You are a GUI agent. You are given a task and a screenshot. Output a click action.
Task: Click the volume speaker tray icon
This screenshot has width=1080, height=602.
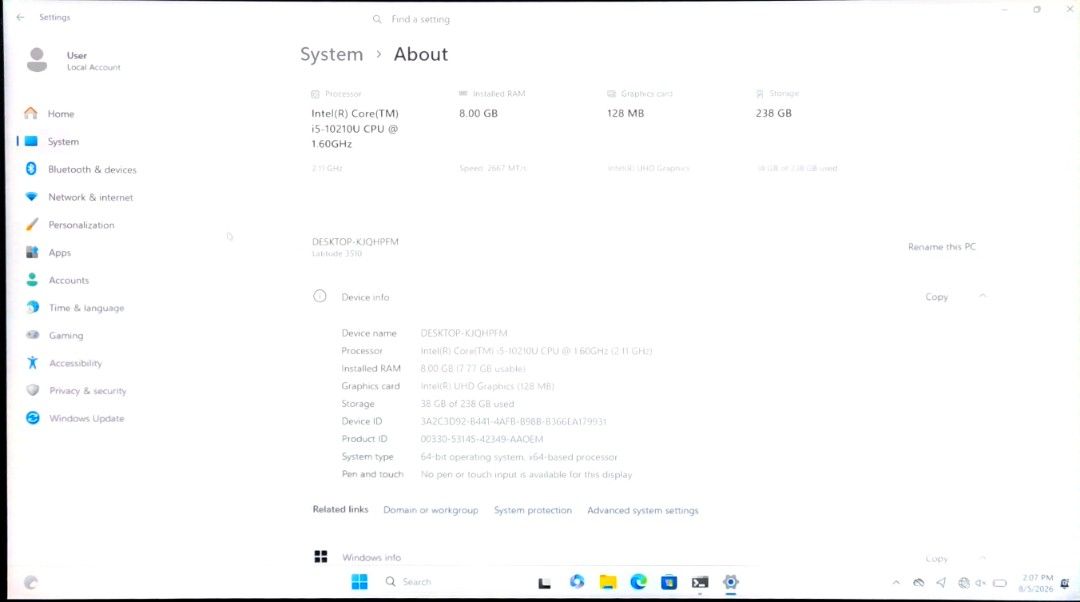980,583
